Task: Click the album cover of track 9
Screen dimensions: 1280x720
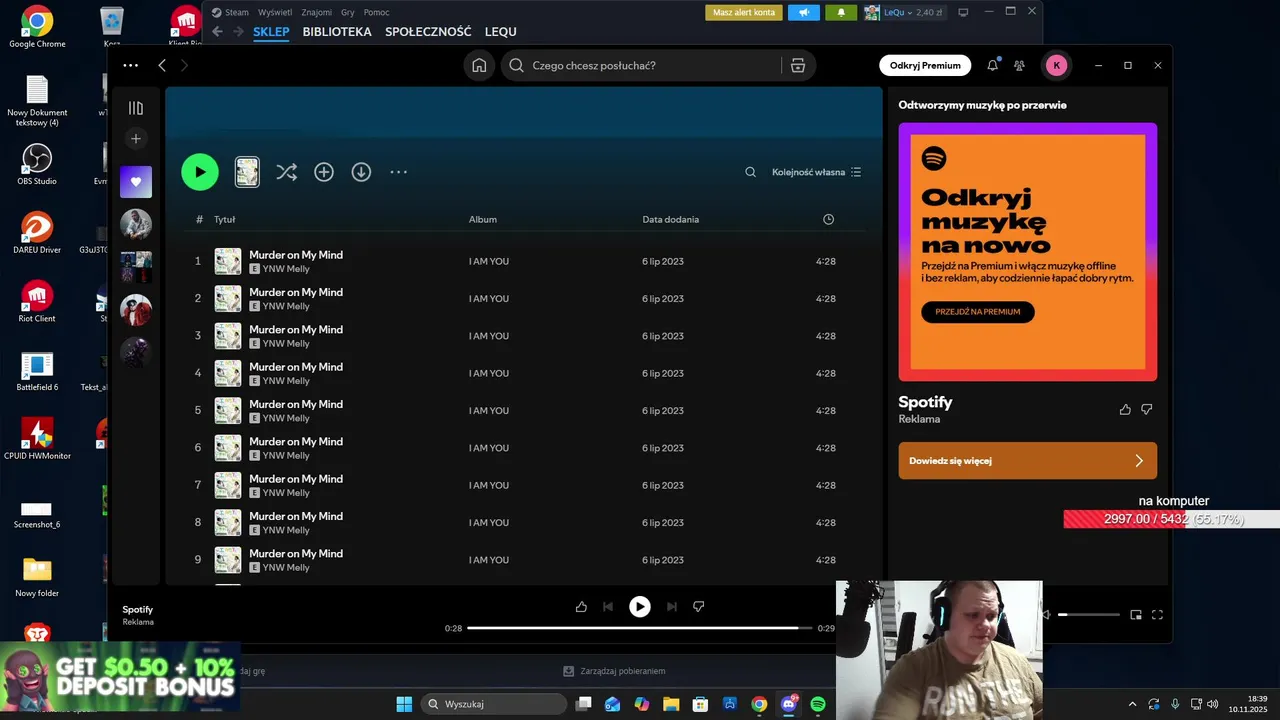Action: pyautogui.click(x=228, y=560)
